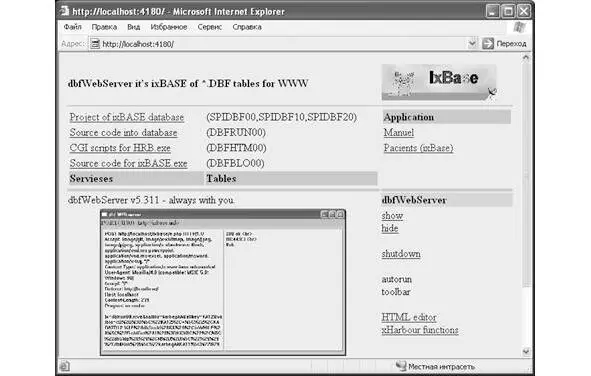591x376 pixels.
Task: Expand the address bar dropdown arrow
Action: [472, 44]
